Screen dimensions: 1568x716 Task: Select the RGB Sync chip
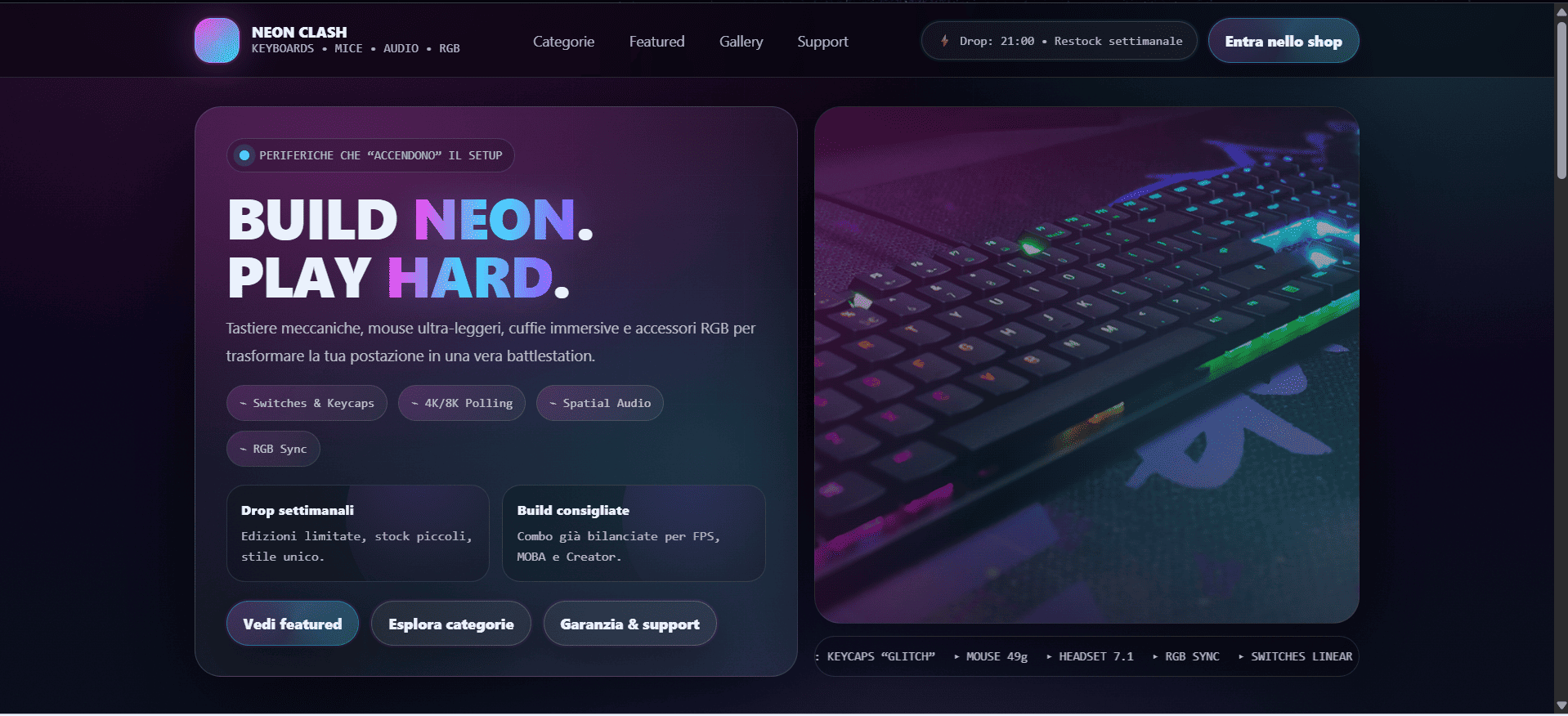[273, 449]
